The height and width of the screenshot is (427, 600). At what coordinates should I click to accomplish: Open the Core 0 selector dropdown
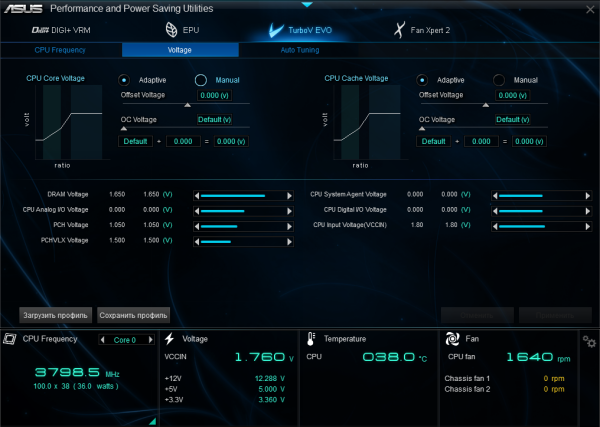click(129, 340)
